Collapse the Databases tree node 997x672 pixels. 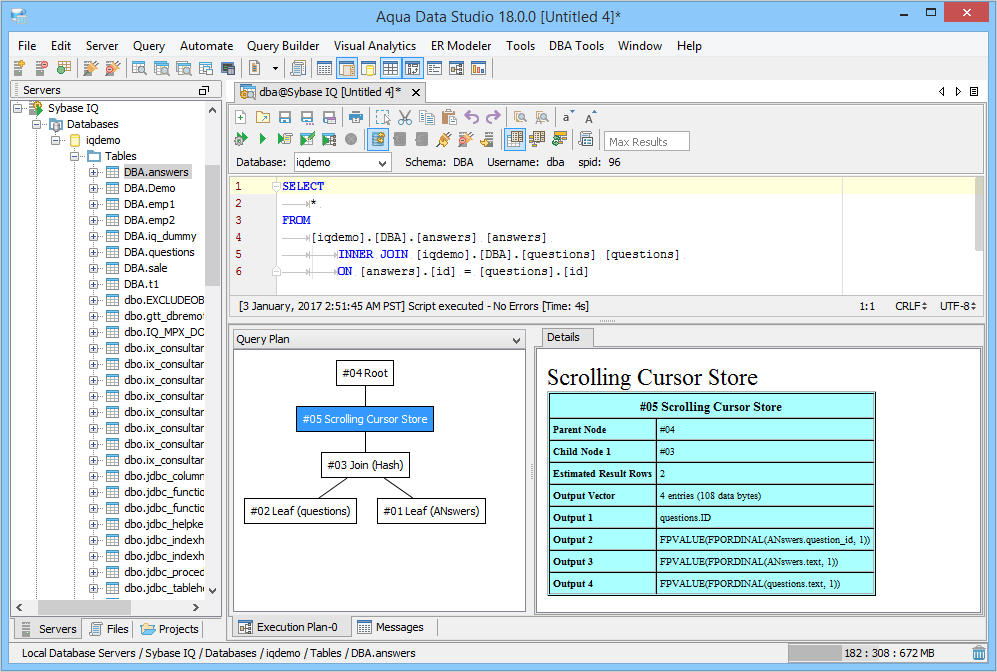coord(36,124)
